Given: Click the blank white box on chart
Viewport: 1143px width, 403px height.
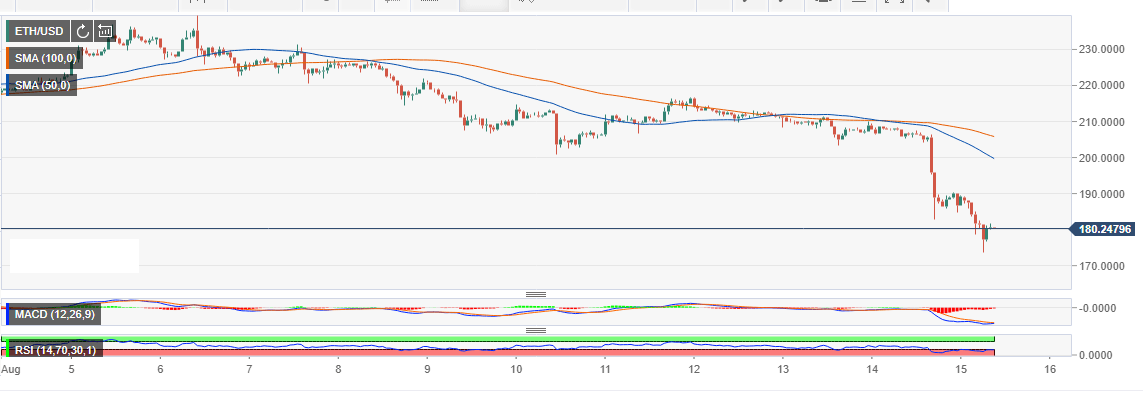Looking at the screenshot, I should coord(74,255).
